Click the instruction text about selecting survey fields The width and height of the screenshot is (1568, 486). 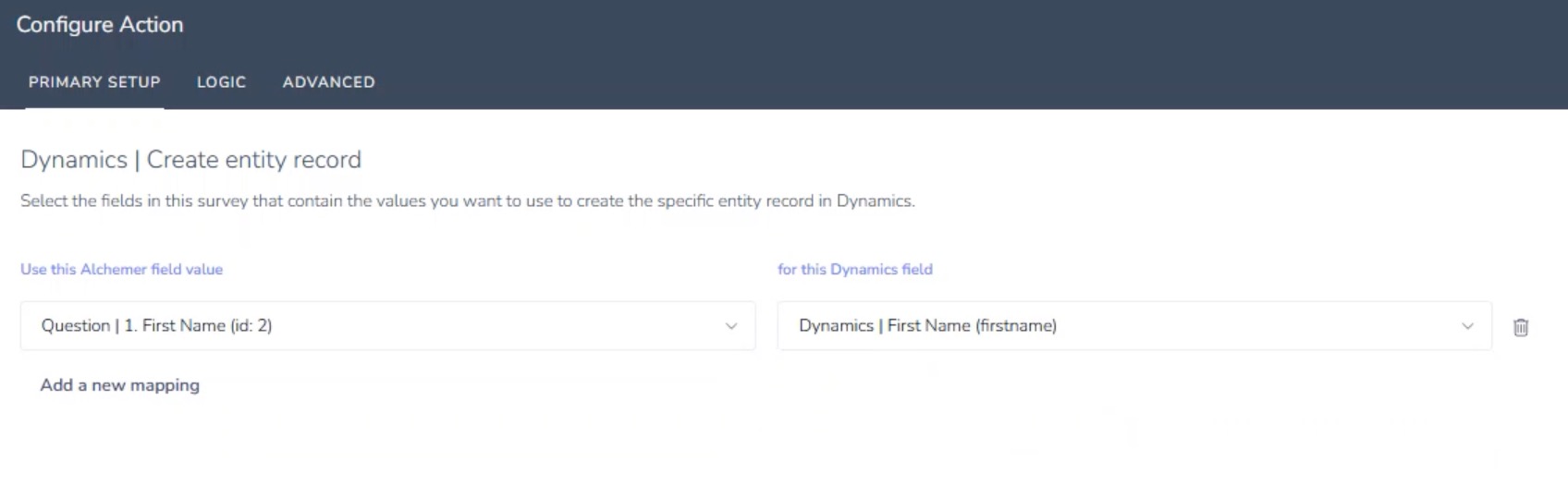click(x=467, y=200)
